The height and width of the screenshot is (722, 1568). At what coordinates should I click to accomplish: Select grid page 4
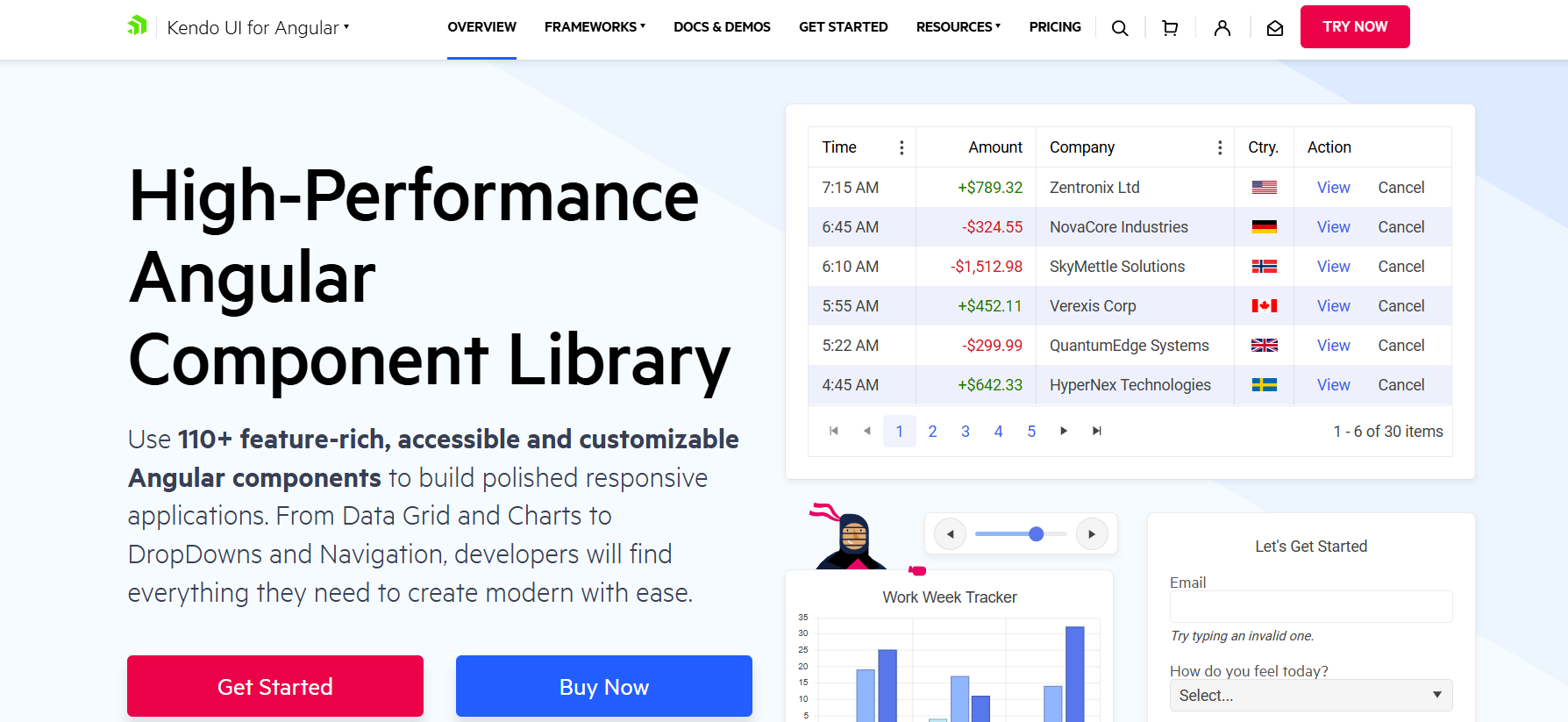(998, 431)
